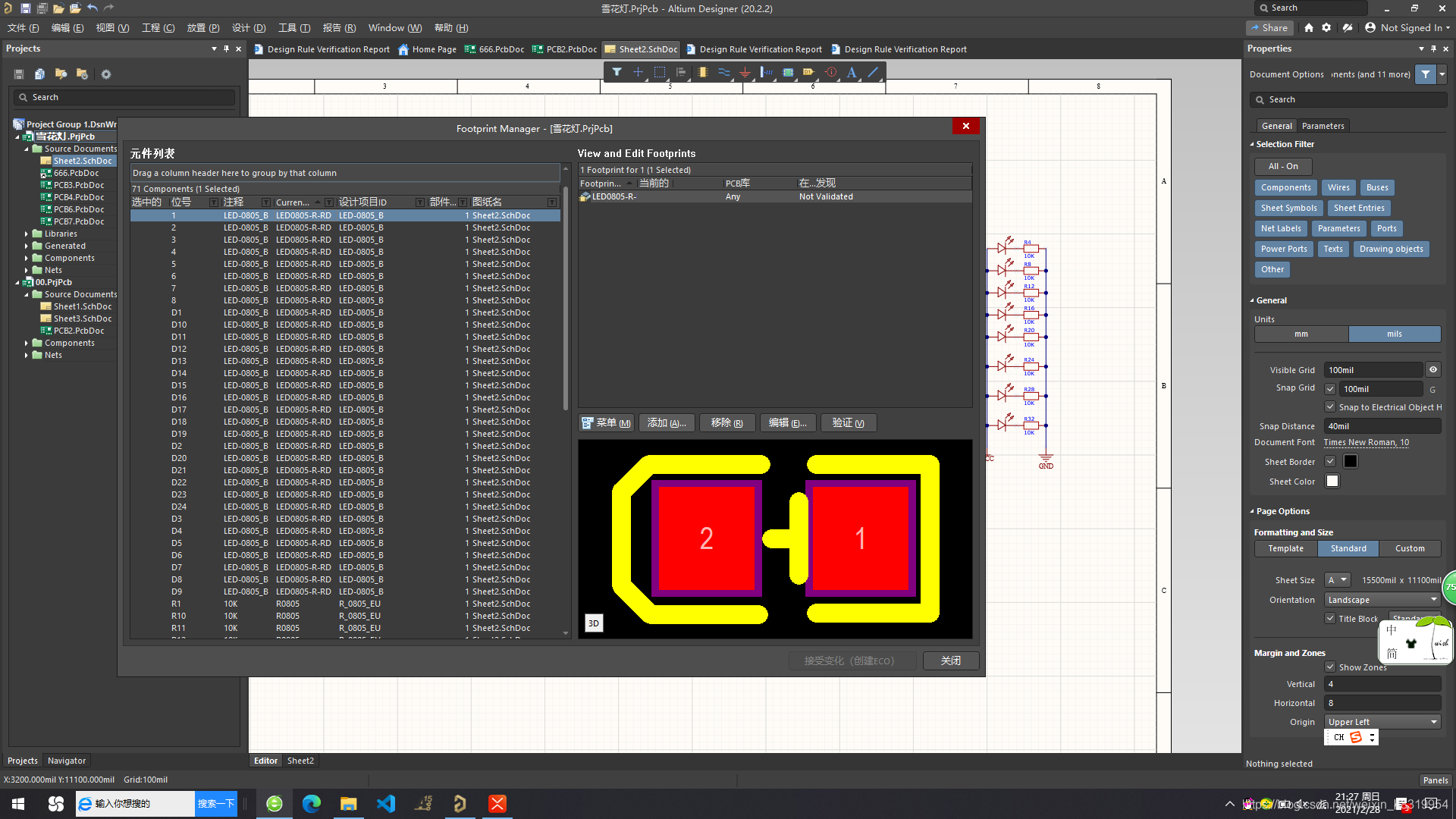Toggle Visible Grid eye icon
Screen dimensions: 1456x819
coord(1433,370)
